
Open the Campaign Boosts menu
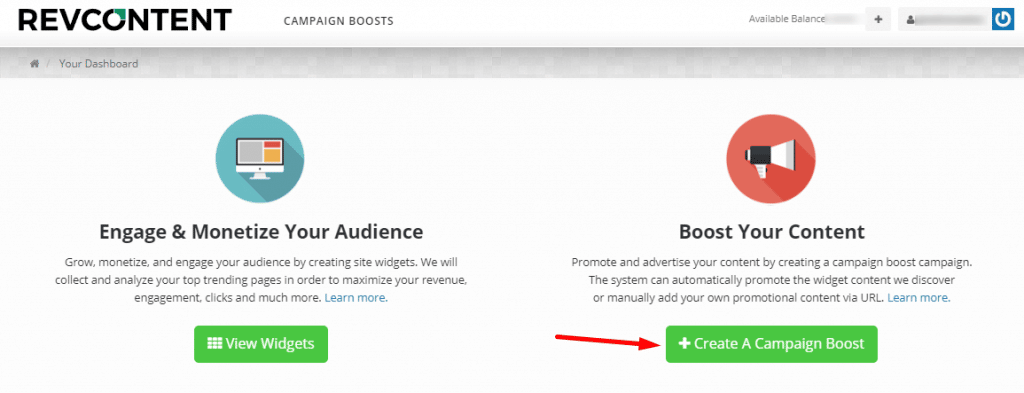(x=338, y=21)
